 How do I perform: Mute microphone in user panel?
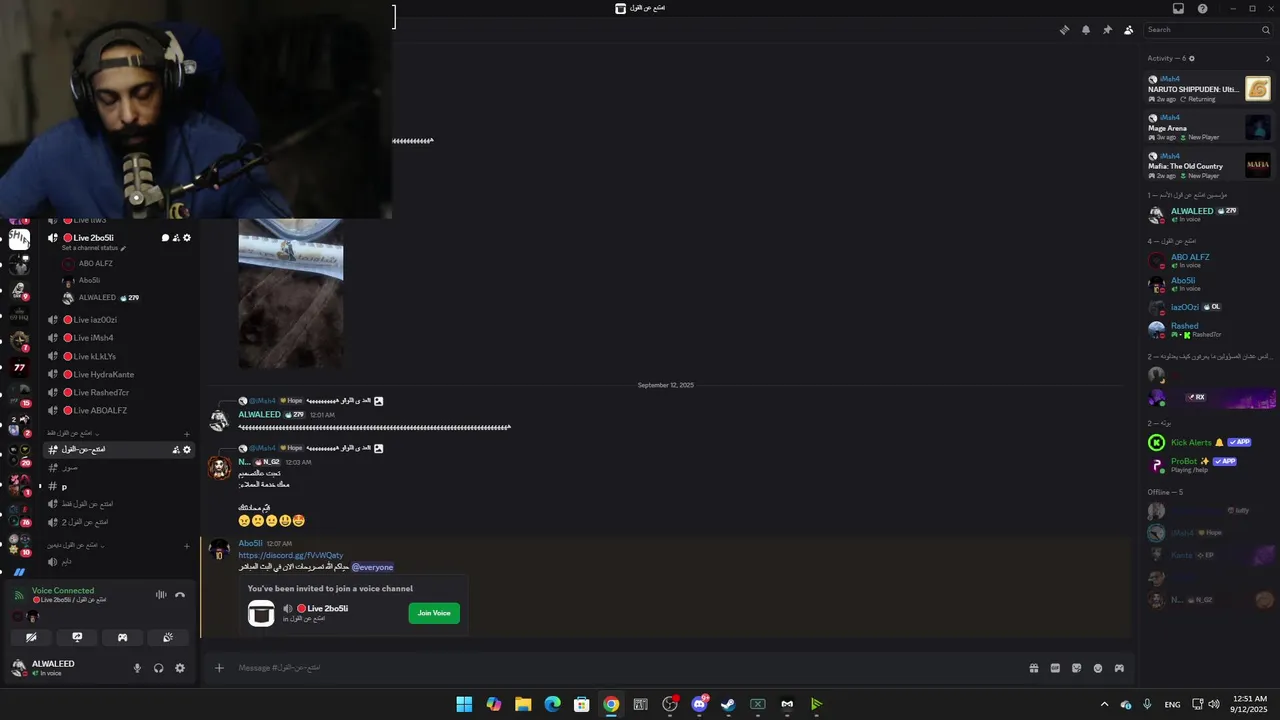pyautogui.click(x=137, y=668)
